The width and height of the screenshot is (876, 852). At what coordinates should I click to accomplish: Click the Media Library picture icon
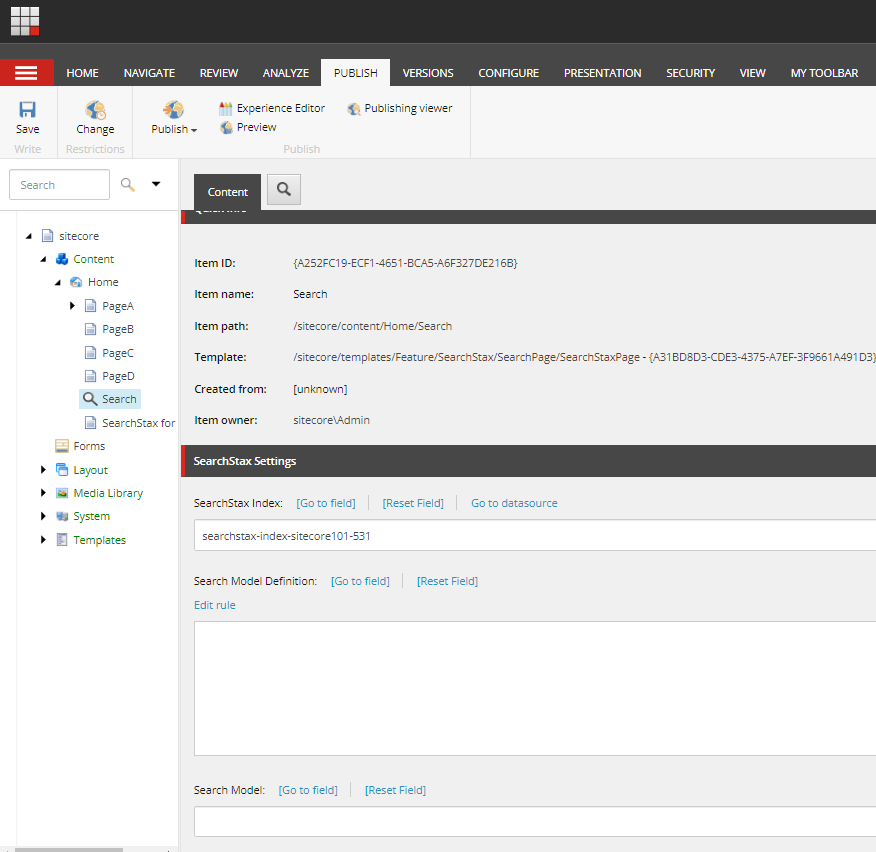tap(62, 493)
